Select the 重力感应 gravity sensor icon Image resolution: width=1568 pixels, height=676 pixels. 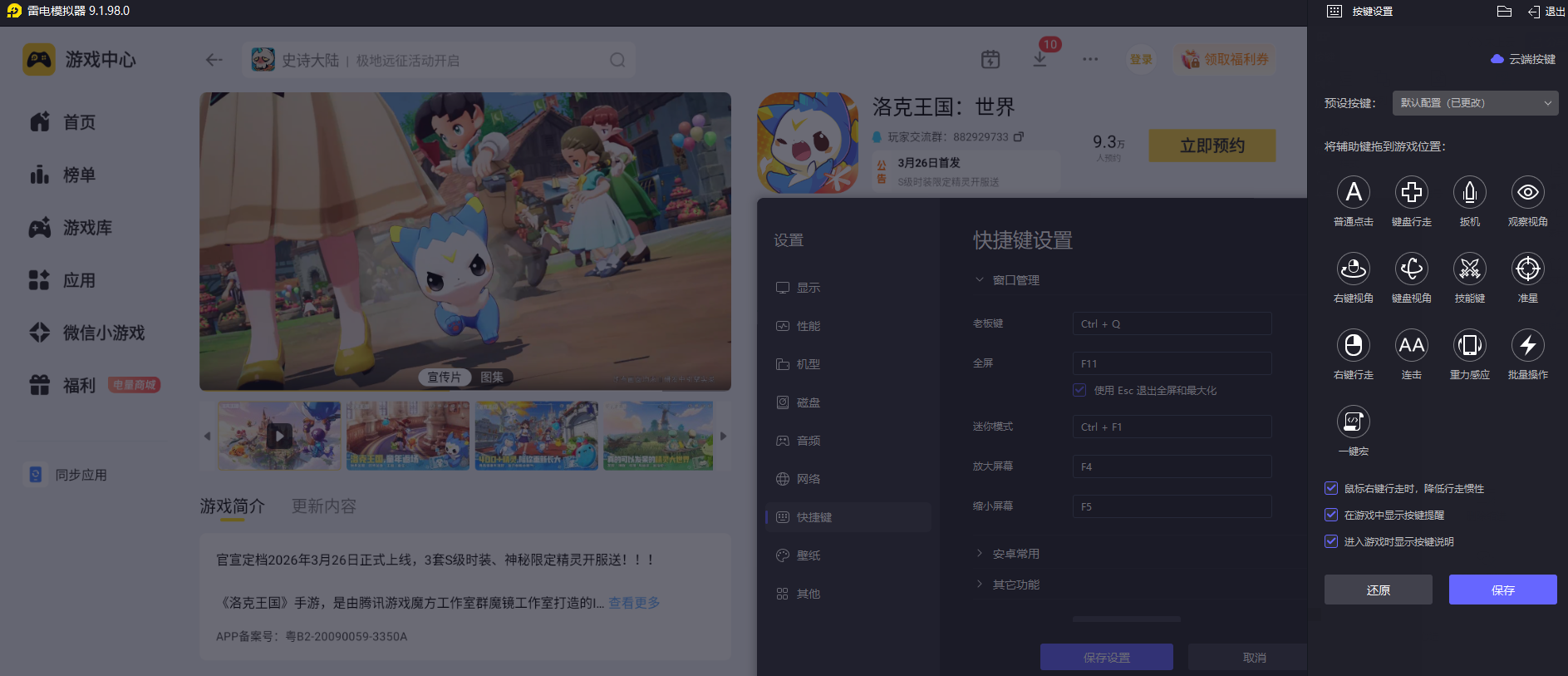(x=1469, y=345)
